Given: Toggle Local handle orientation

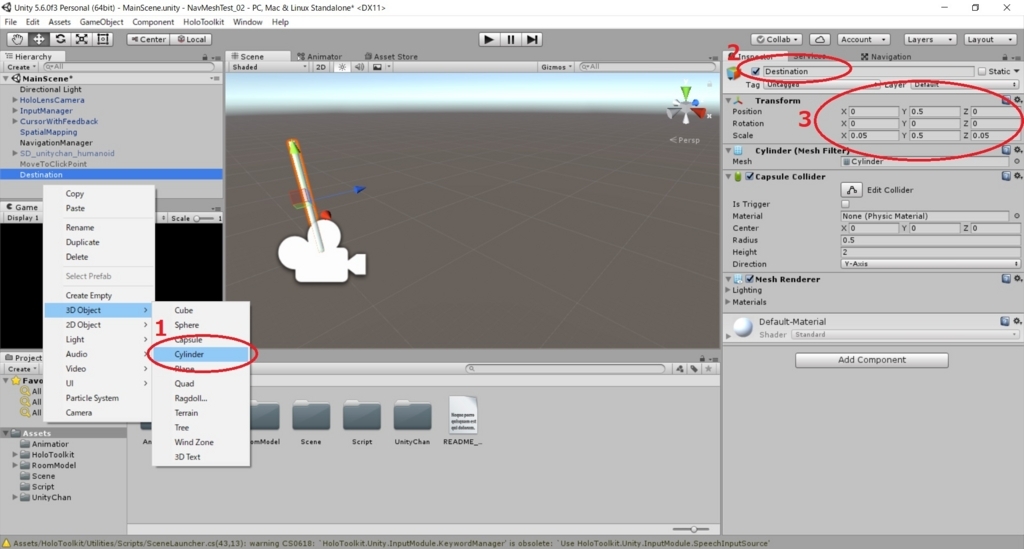Looking at the screenshot, I should point(191,39).
